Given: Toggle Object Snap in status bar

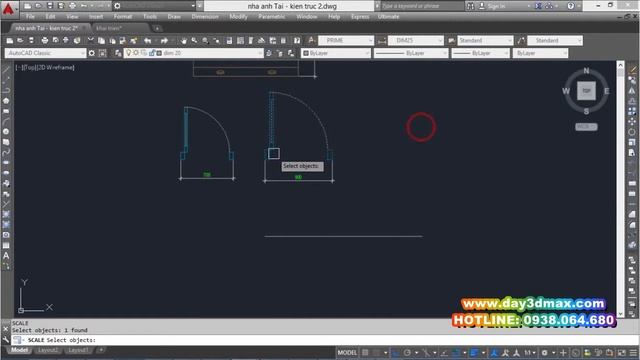Looking at the screenshot, I should tap(456, 353).
